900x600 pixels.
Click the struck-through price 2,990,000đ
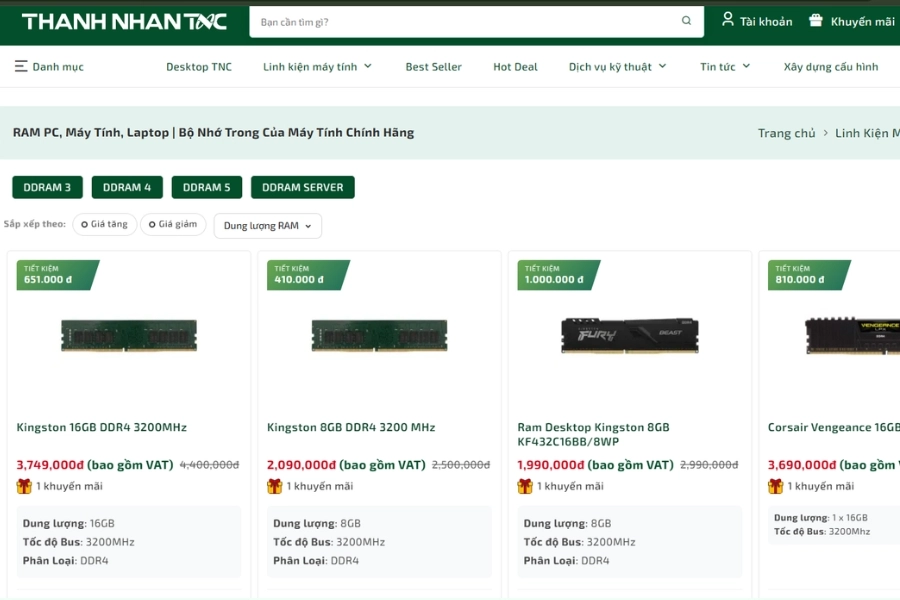709,464
